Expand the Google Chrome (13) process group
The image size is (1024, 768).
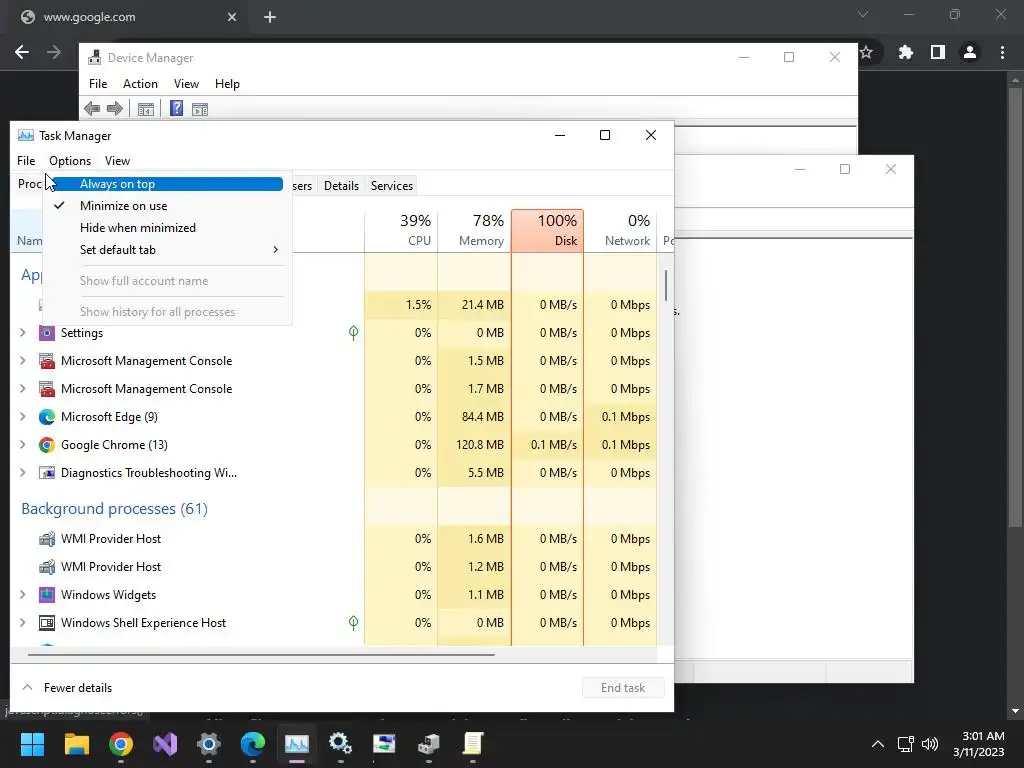(23, 445)
